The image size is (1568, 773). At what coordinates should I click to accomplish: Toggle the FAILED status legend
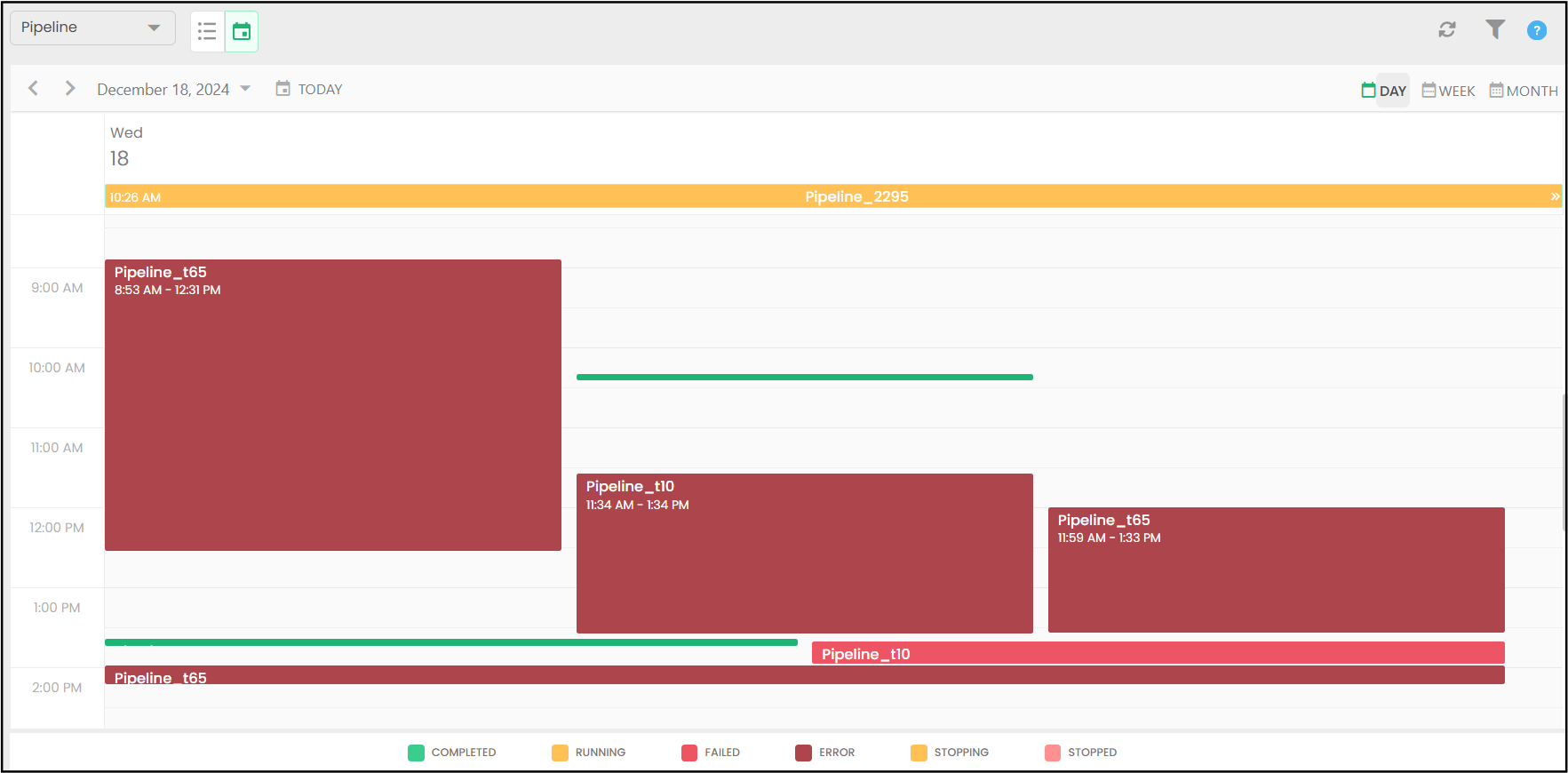pyautogui.click(x=711, y=753)
